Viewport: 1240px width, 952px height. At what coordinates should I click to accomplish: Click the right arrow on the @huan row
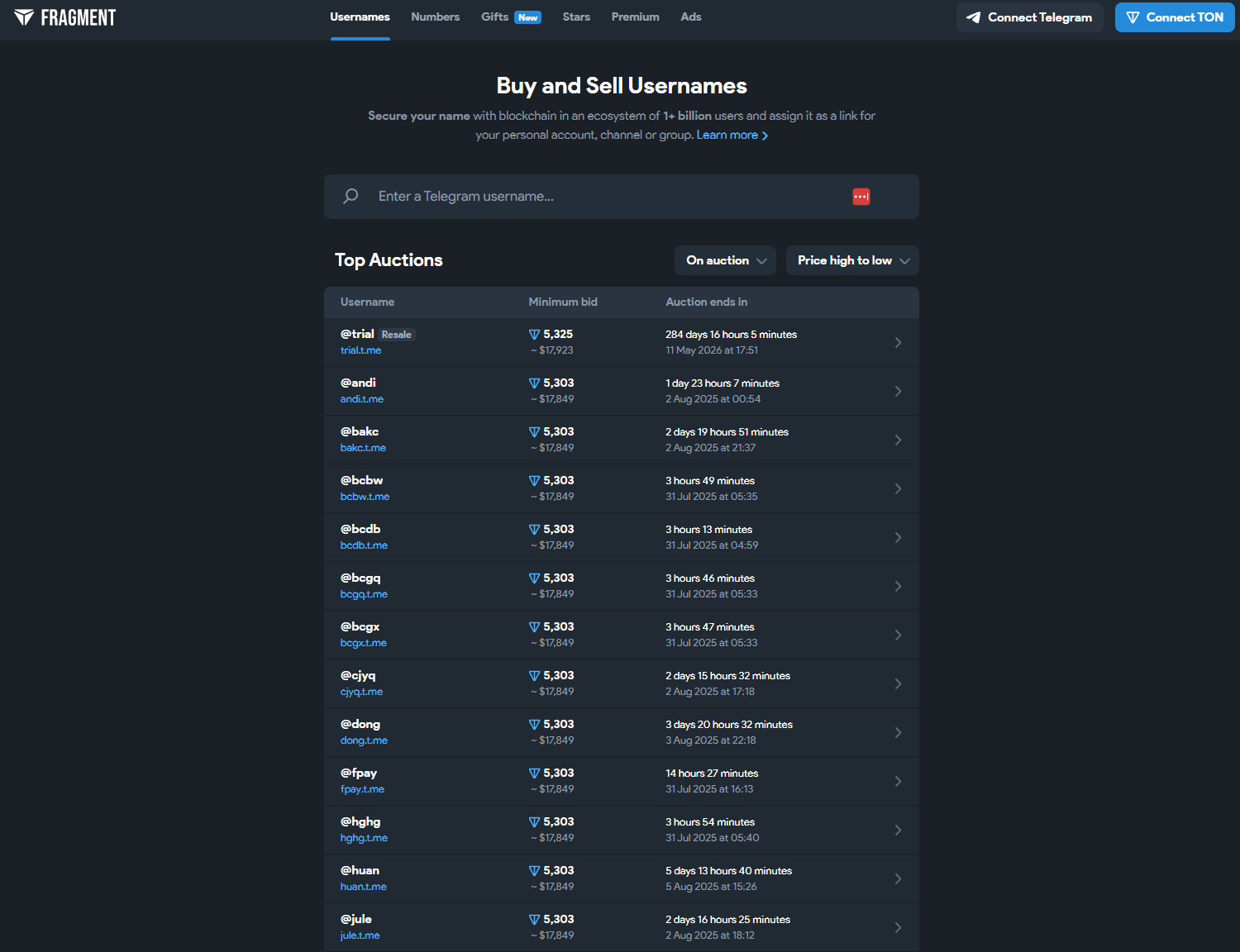tap(898, 878)
